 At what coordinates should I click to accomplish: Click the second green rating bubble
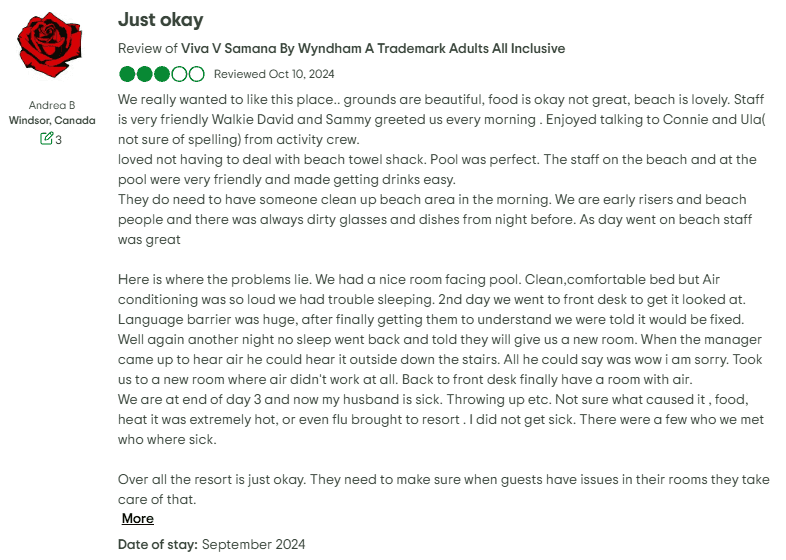(144, 74)
